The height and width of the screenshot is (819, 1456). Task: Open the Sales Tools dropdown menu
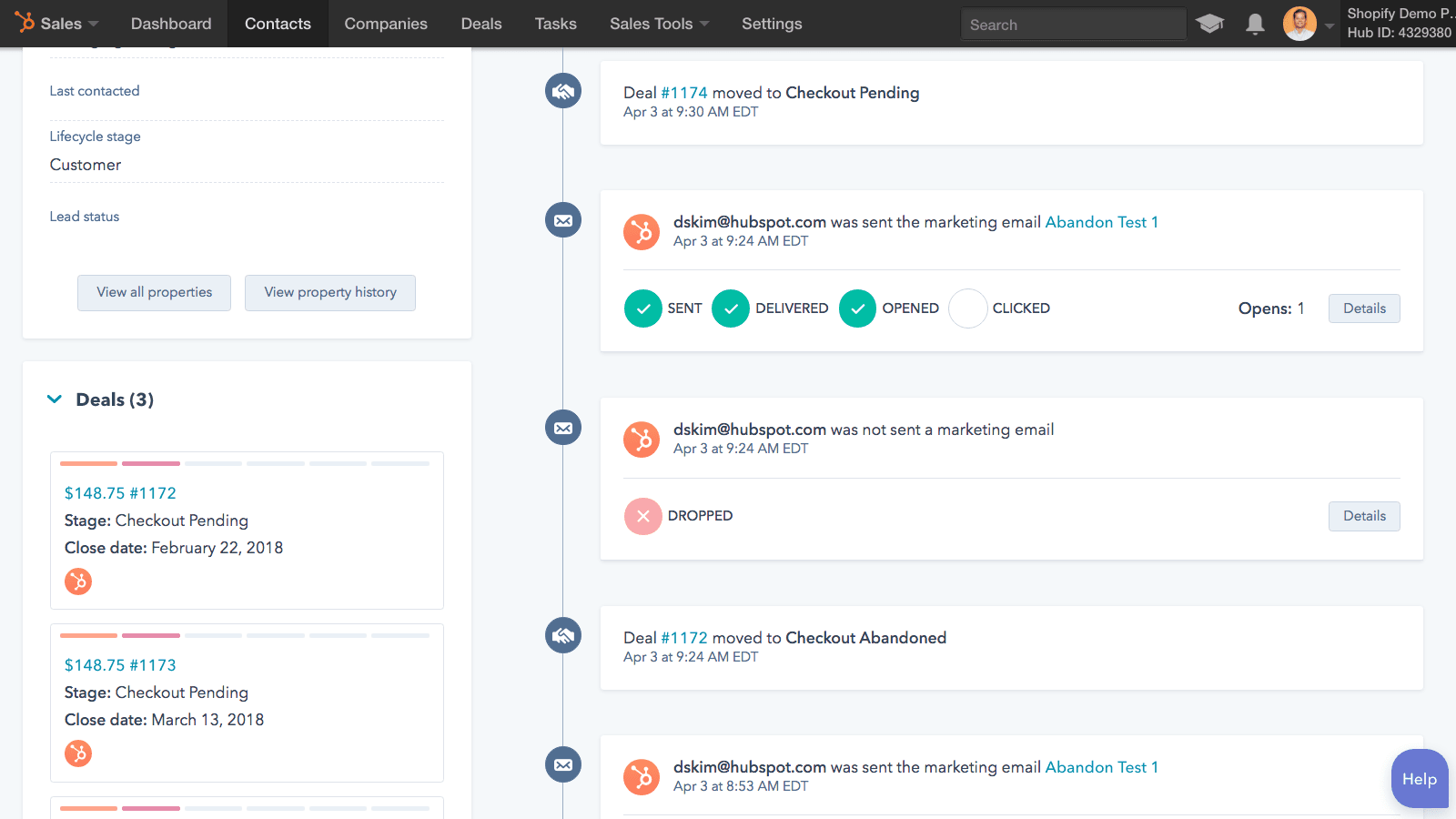coord(660,24)
